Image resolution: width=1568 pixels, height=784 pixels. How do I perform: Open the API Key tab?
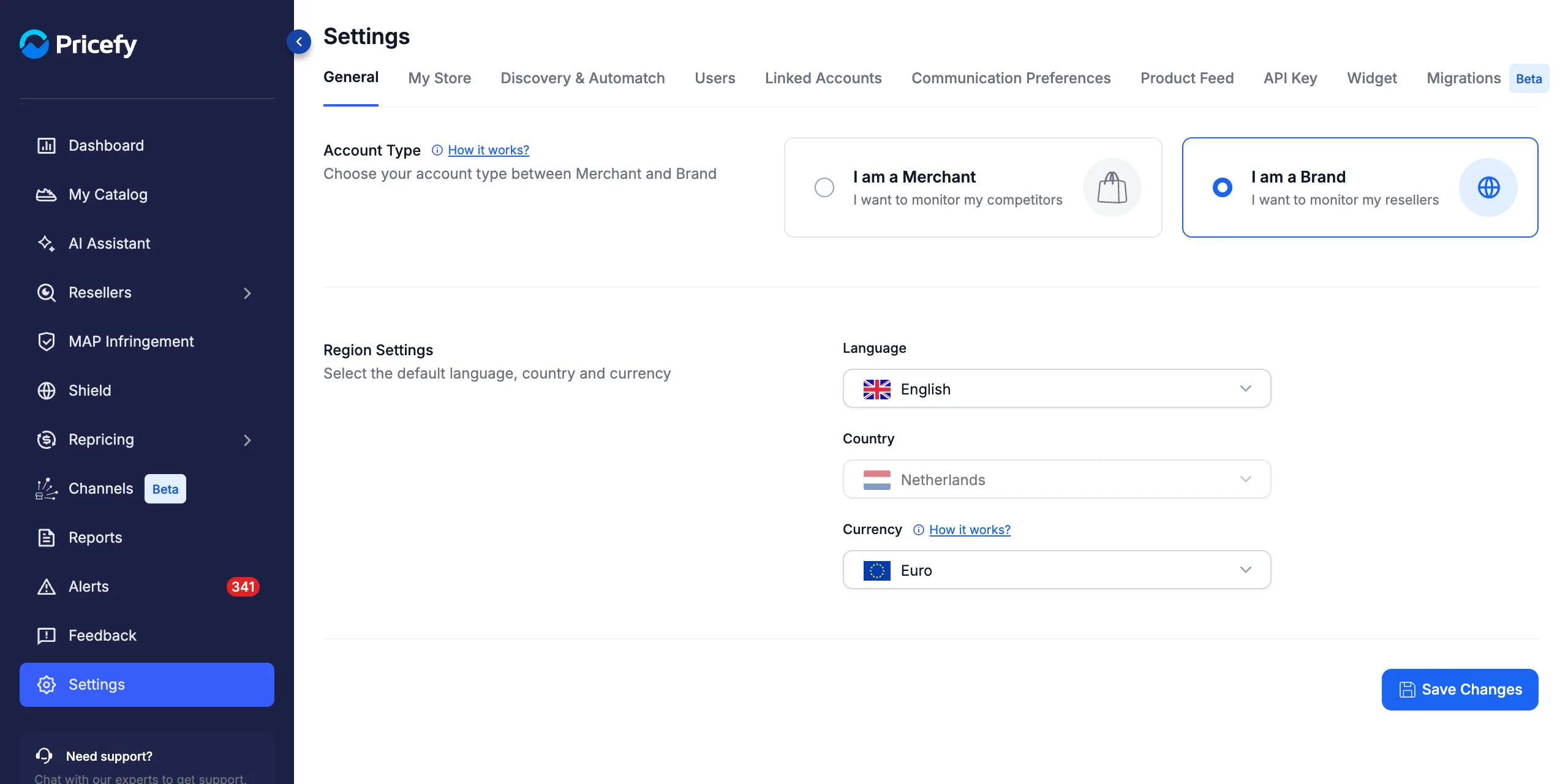(x=1291, y=78)
